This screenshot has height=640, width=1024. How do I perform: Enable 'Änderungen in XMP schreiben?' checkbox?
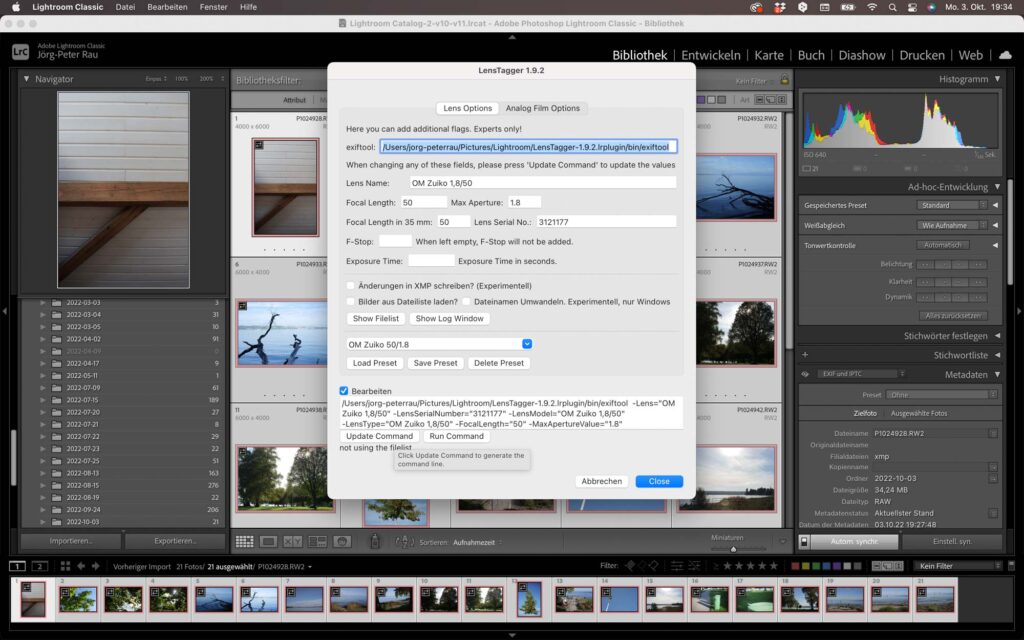coord(351,285)
